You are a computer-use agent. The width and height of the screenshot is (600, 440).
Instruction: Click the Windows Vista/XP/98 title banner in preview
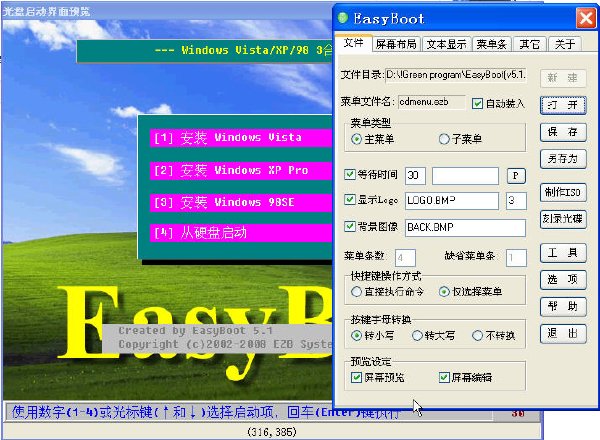(x=205, y=51)
